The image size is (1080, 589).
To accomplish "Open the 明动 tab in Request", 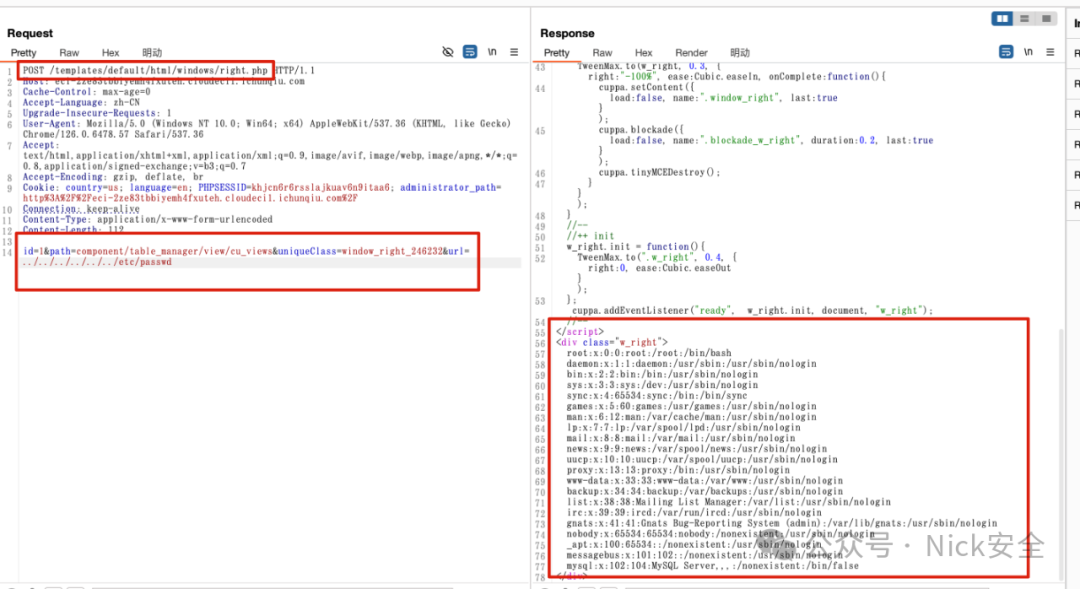I will click(152, 52).
